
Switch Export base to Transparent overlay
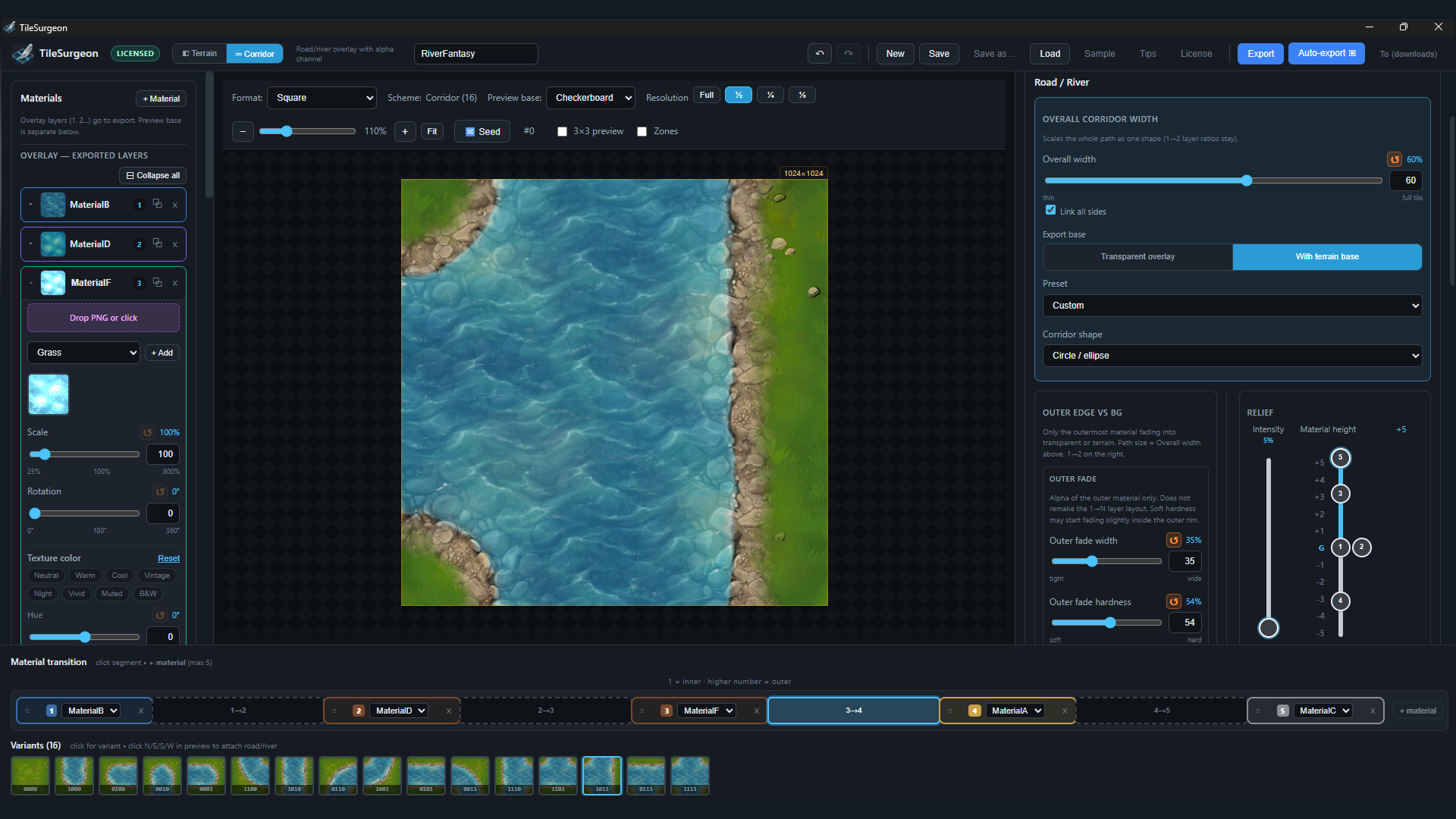pyautogui.click(x=1137, y=256)
